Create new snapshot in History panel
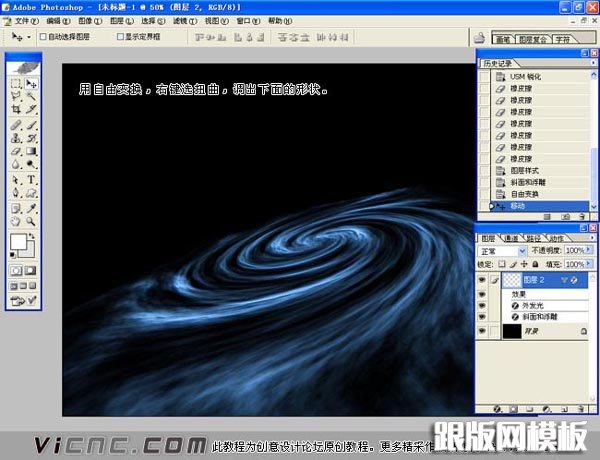This screenshot has height=460, width=600. point(565,217)
